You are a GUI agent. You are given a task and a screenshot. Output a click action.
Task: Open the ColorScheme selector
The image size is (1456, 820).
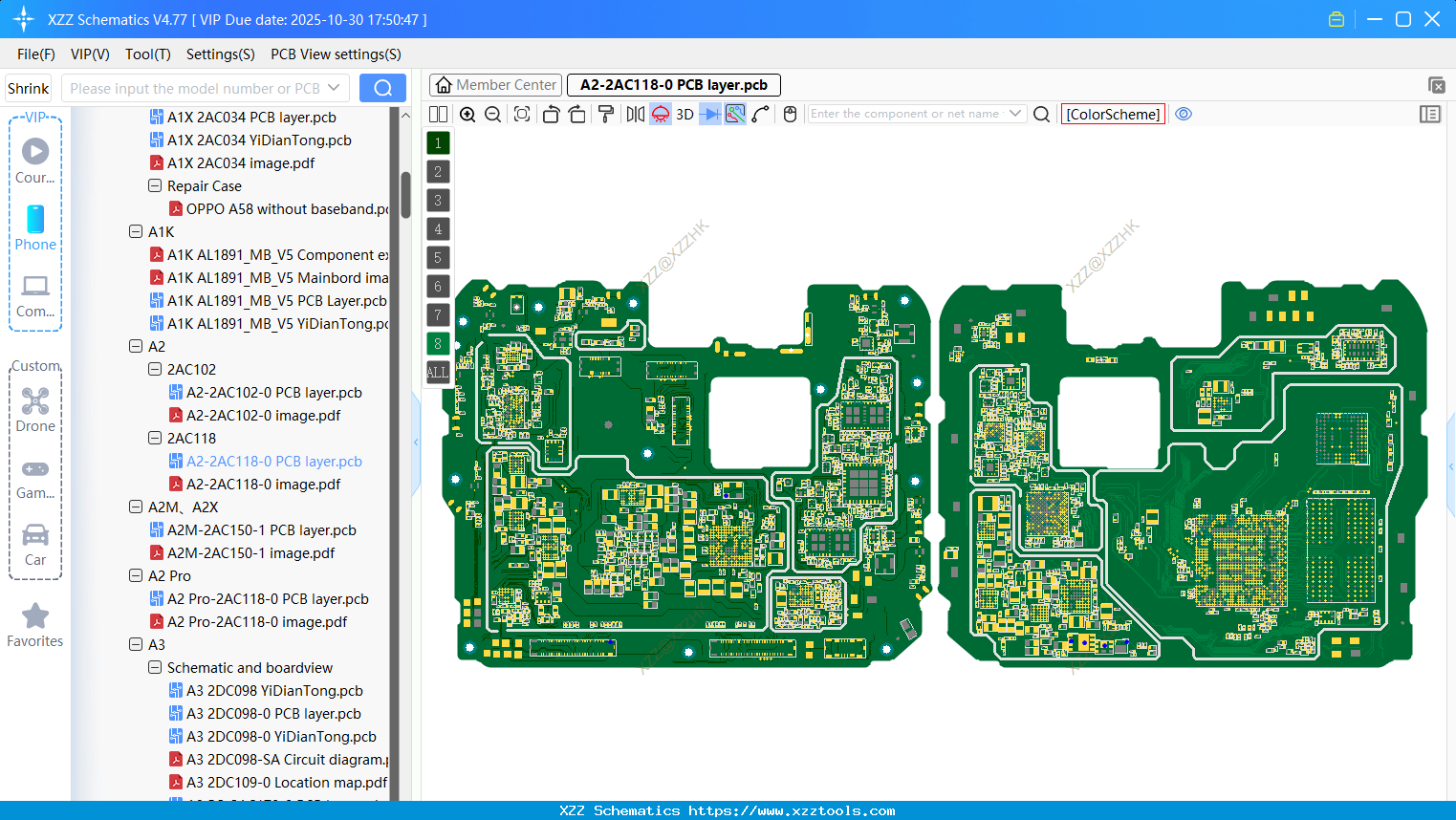(x=1113, y=114)
